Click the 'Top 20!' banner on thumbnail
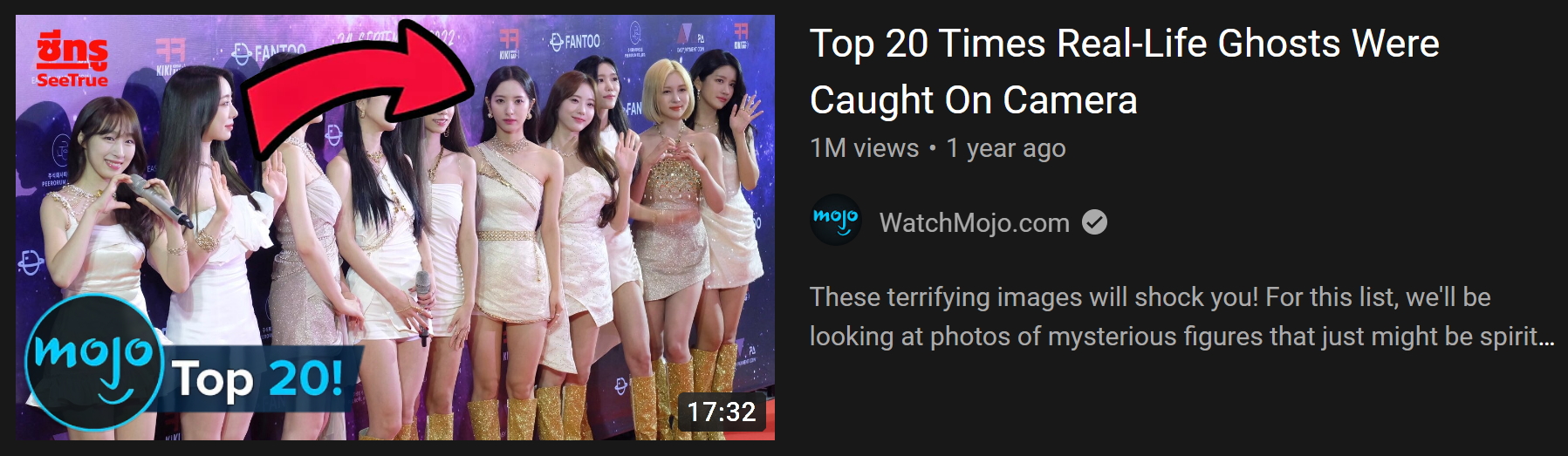This screenshot has height=456, width=1568. pos(258,378)
